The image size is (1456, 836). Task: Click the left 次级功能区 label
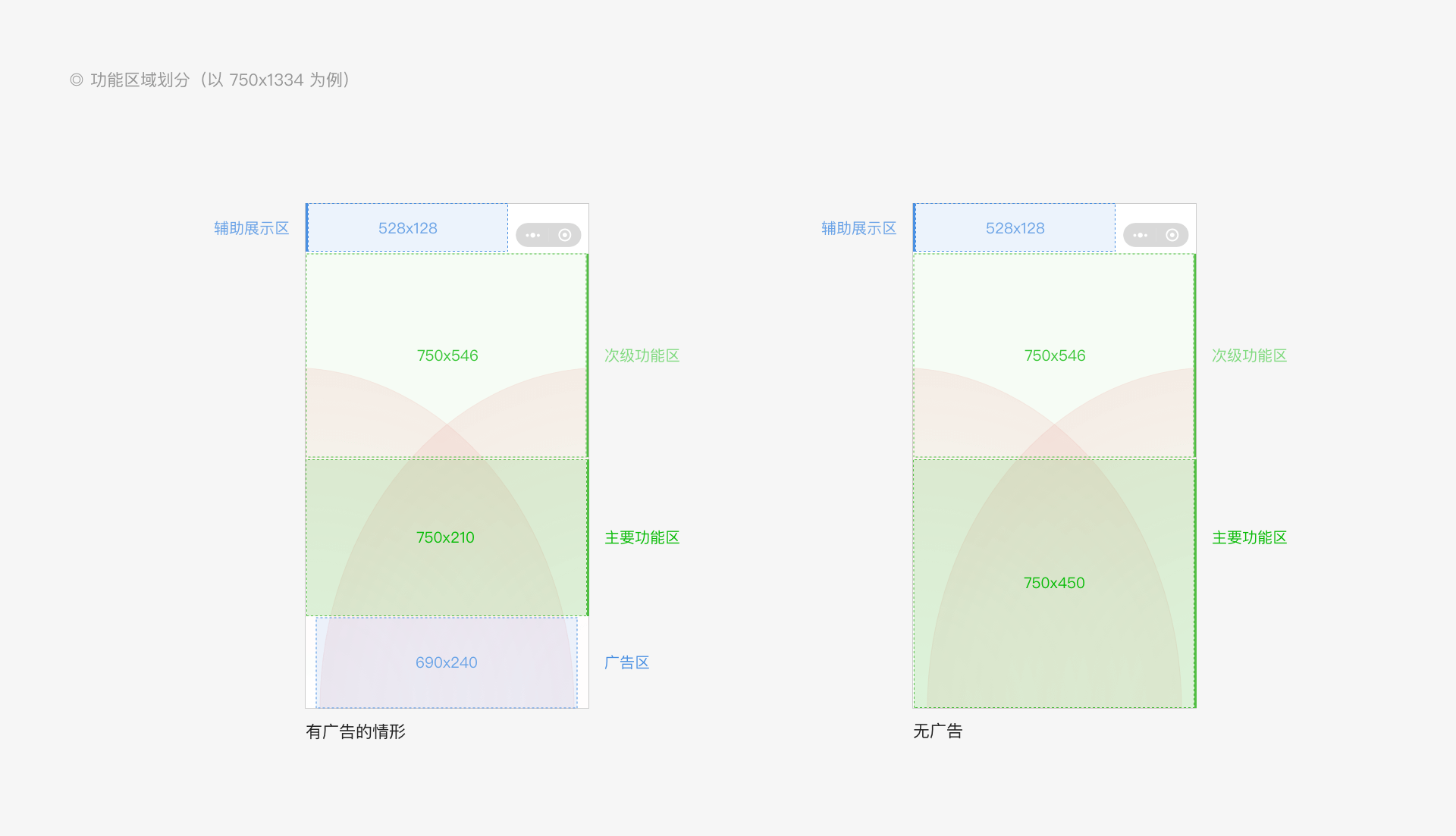[642, 355]
